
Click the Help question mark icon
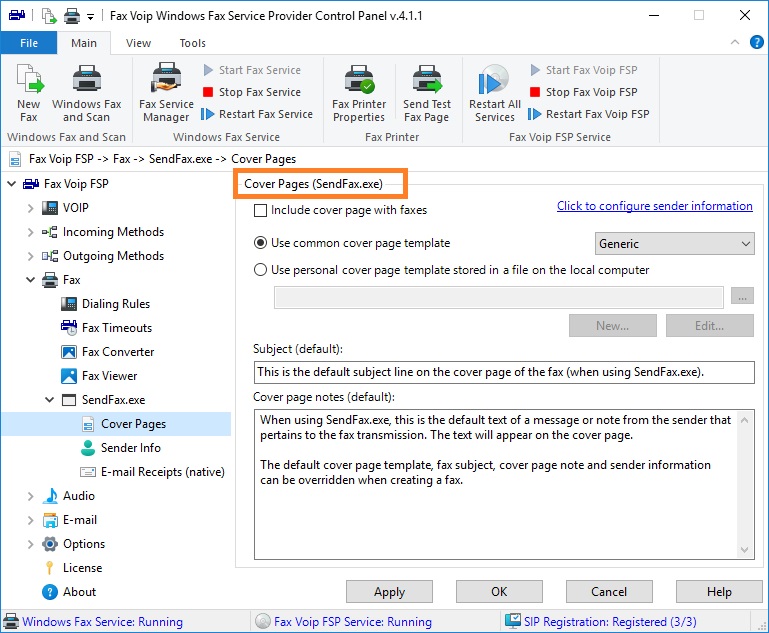(x=757, y=43)
